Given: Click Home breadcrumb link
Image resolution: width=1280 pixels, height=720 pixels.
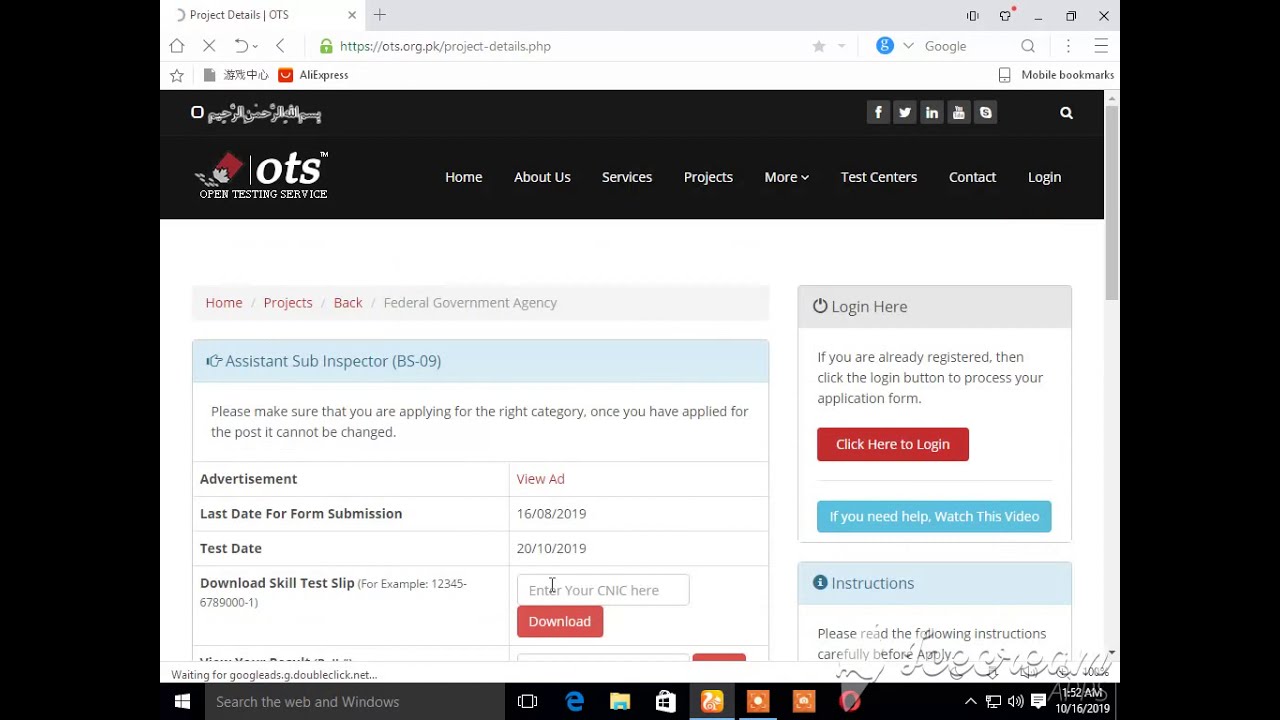Looking at the screenshot, I should tap(224, 303).
